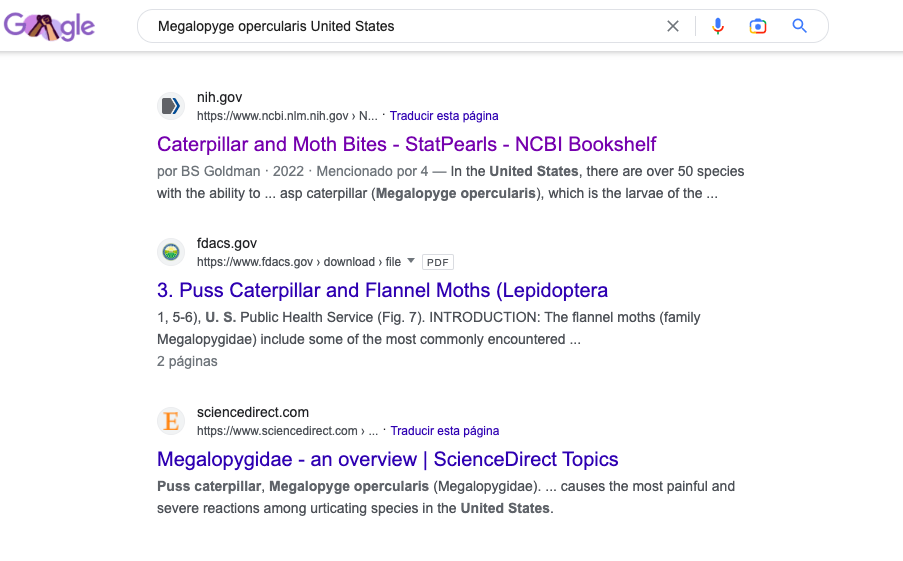Expand the fdacs.gov result options arrow
Image resolution: width=903 pixels, height=561 pixels.
point(411,261)
